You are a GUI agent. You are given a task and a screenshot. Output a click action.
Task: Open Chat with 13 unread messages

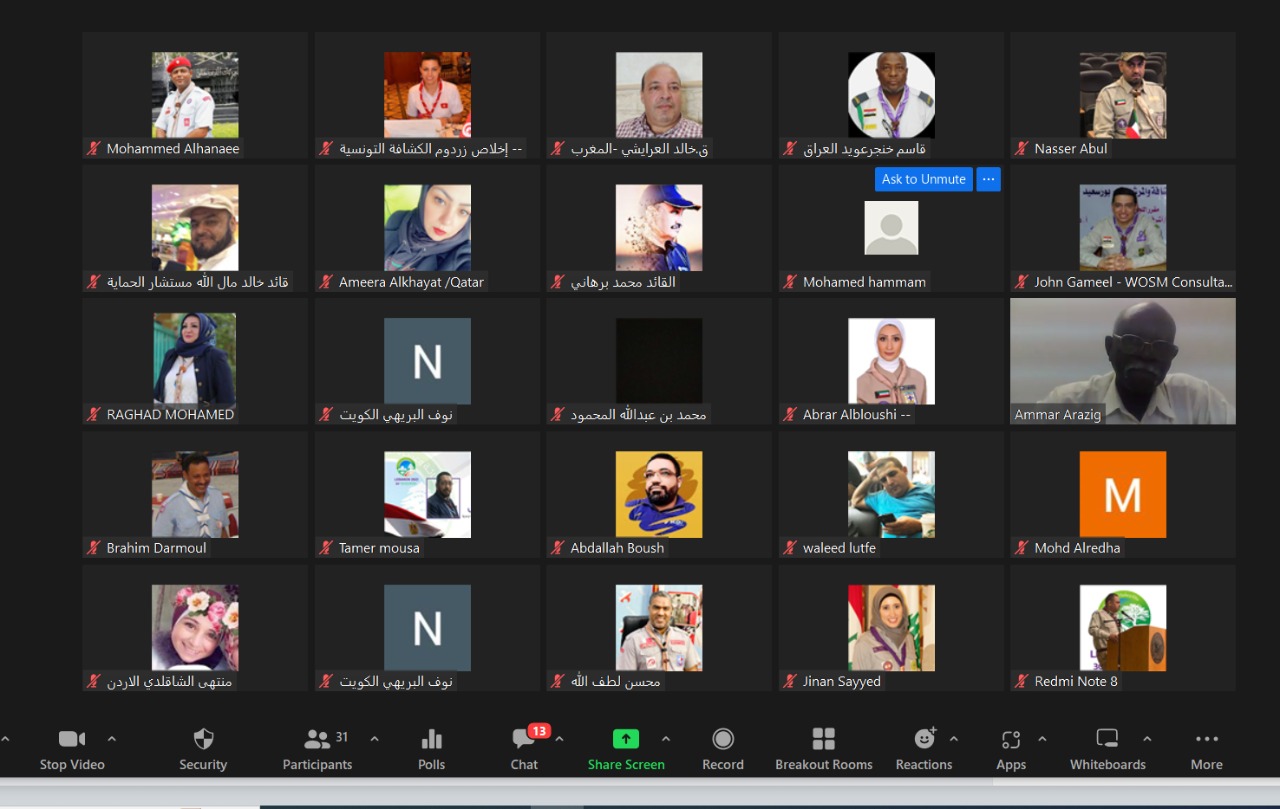click(x=524, y=740)
